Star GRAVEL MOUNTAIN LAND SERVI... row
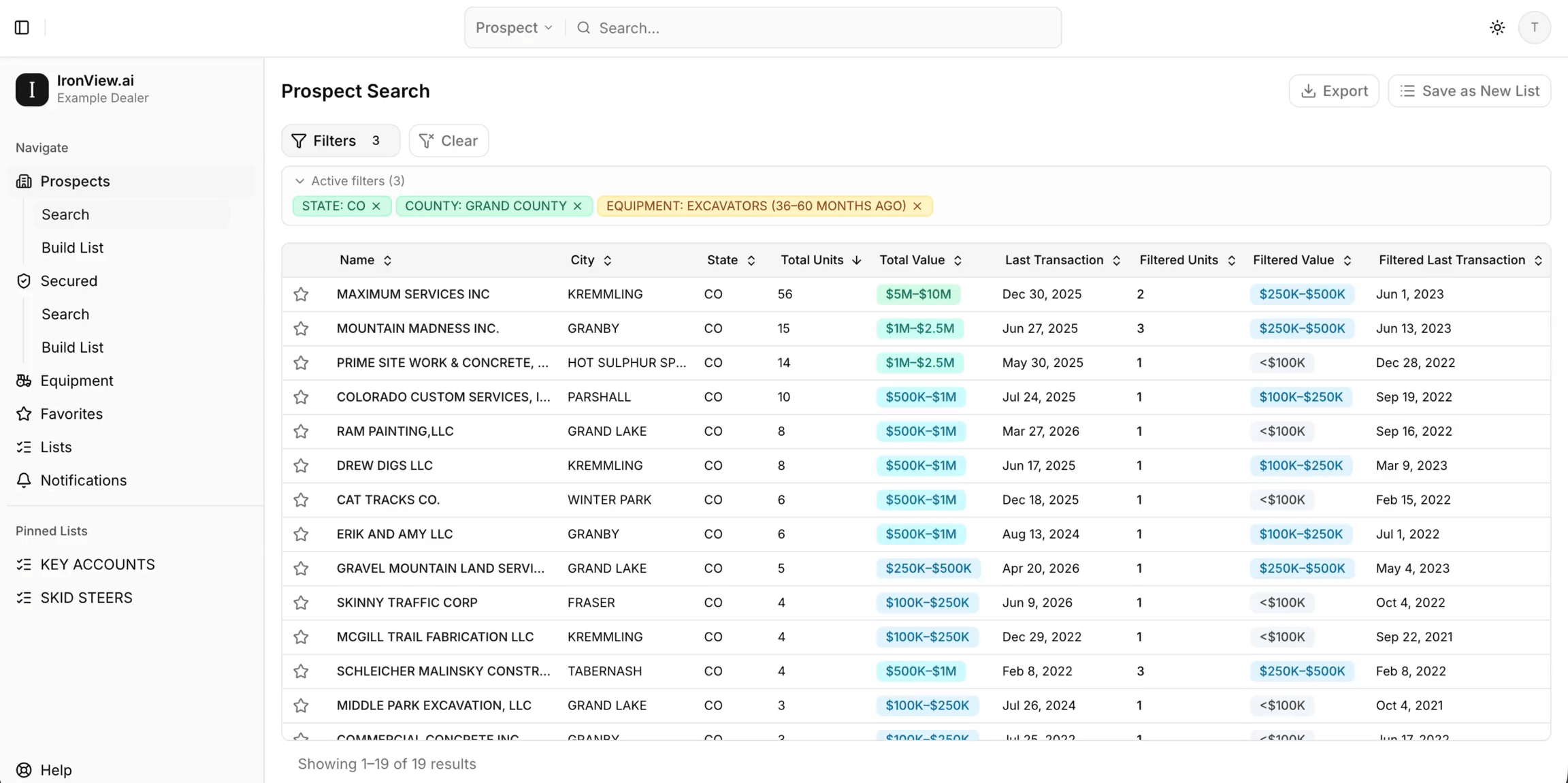This screenshot has height=783, width=1568. (x=301, y=569)
